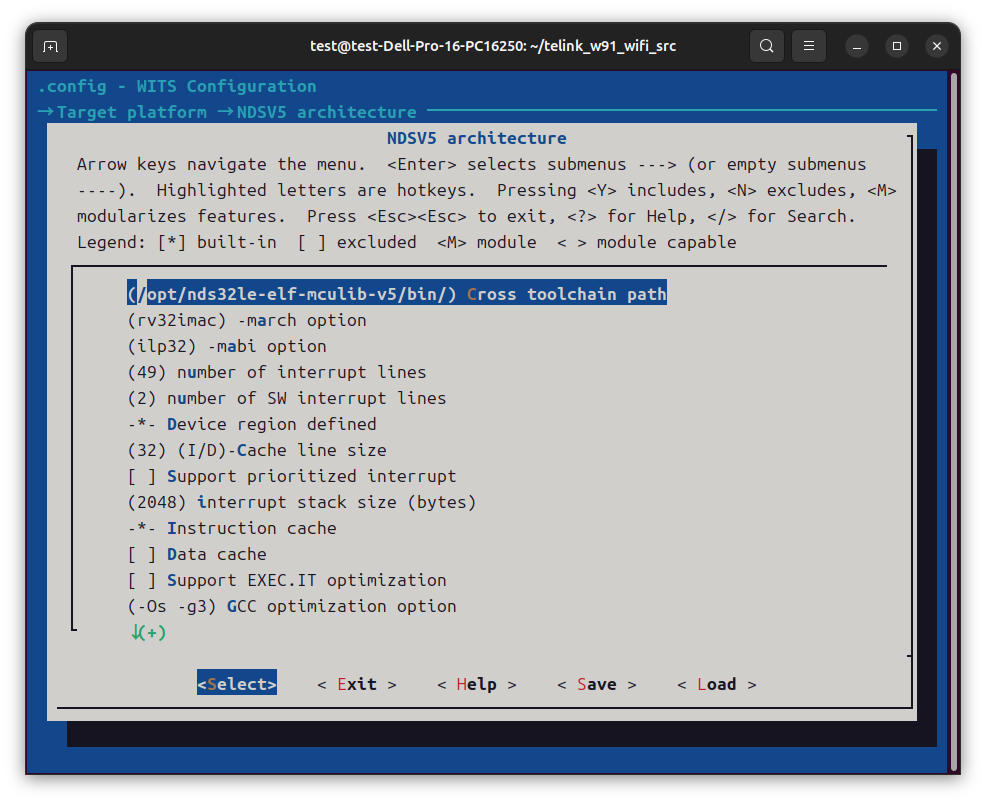Viewport: 986px width, 803px height.
Task: Select interrupt stack size (bytes) entry
Action: tap(302, 502)
